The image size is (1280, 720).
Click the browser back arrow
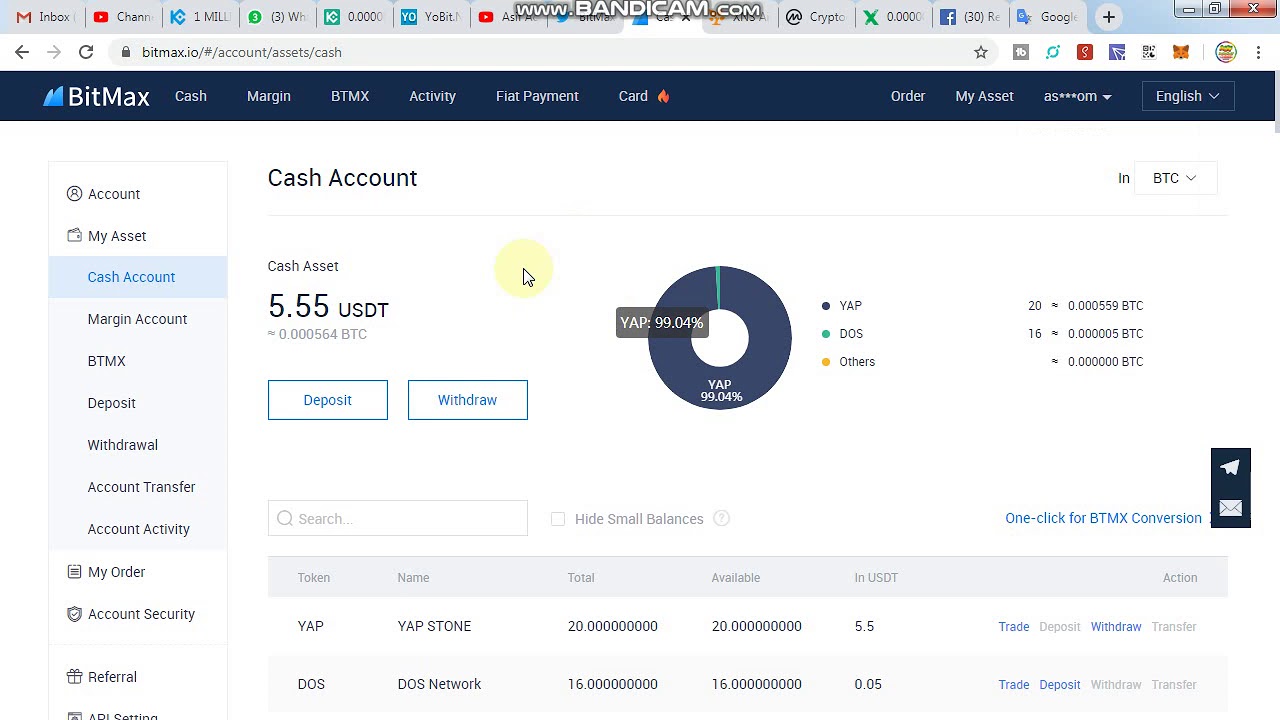pyautogui.click(x=22, y=52)
